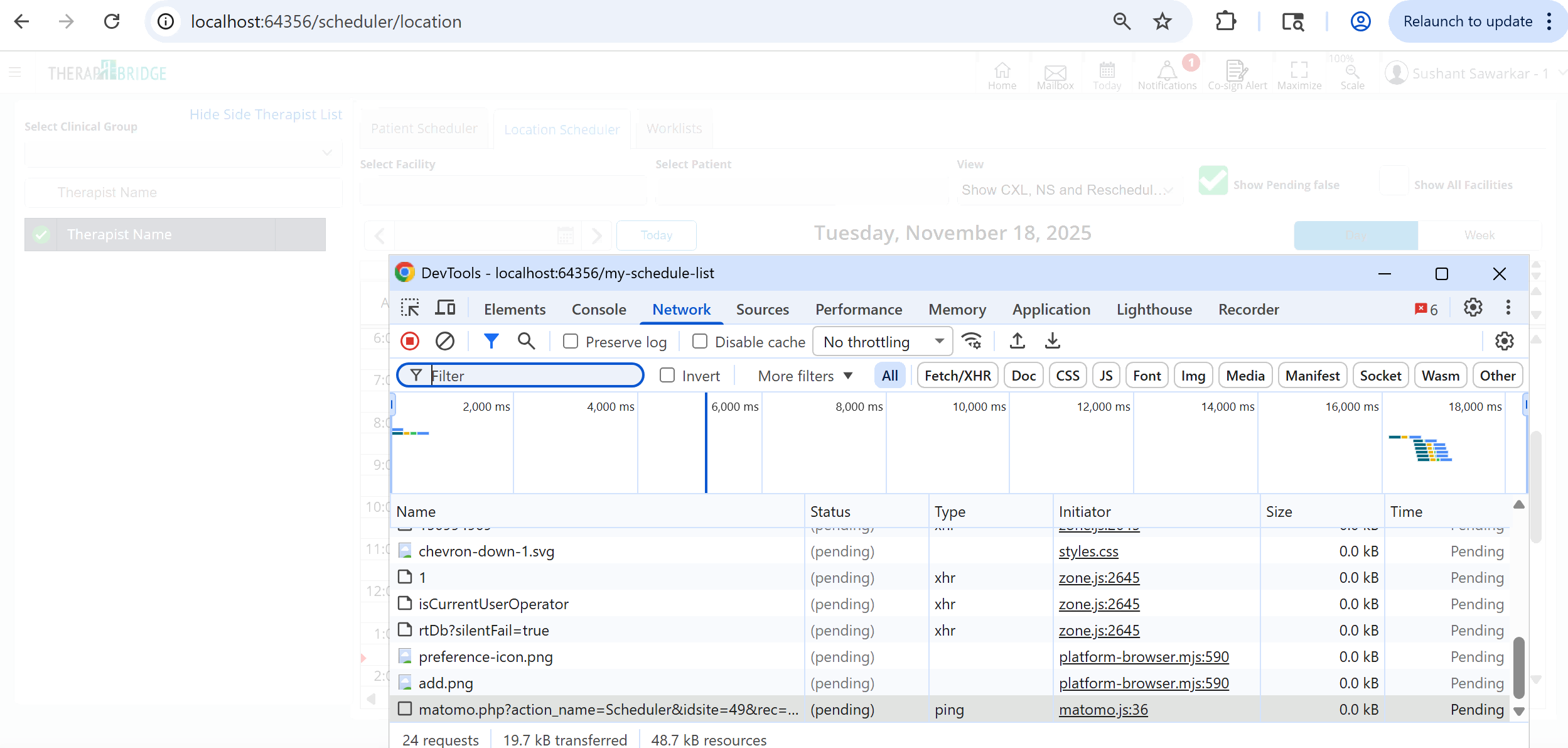The width and height of the screenshot is (1568, 748).
Task: Open the Show CXL, NS view dropdown
Action: point(1067,190)
